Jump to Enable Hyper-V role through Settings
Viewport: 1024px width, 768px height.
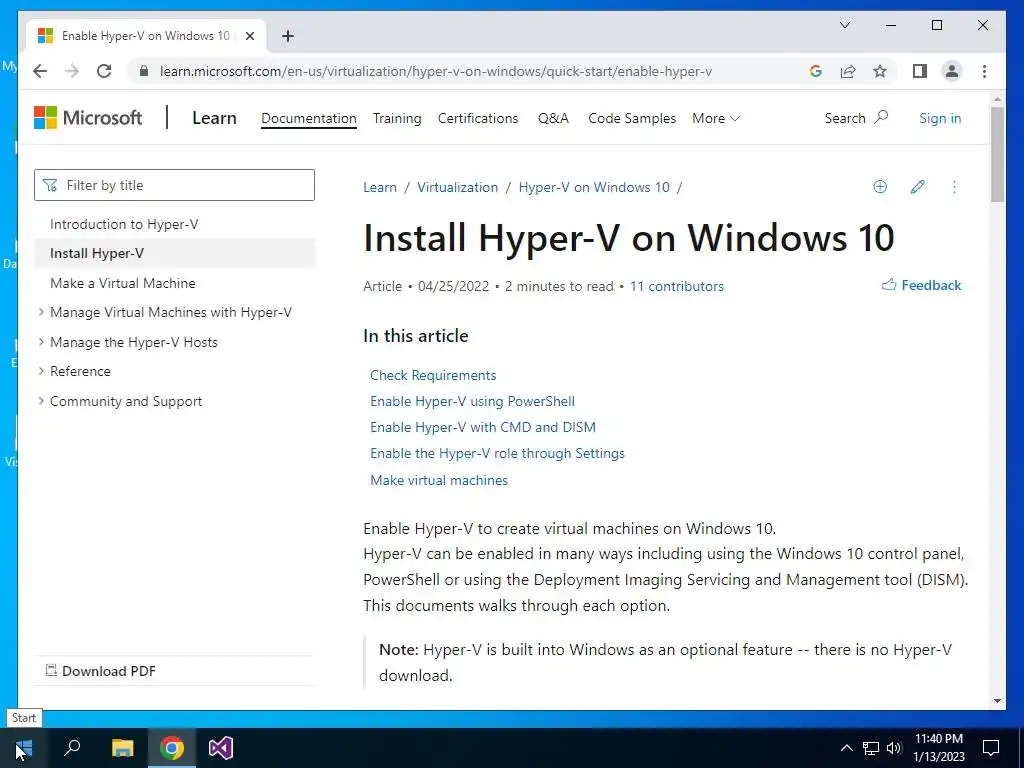pos(497,453)
